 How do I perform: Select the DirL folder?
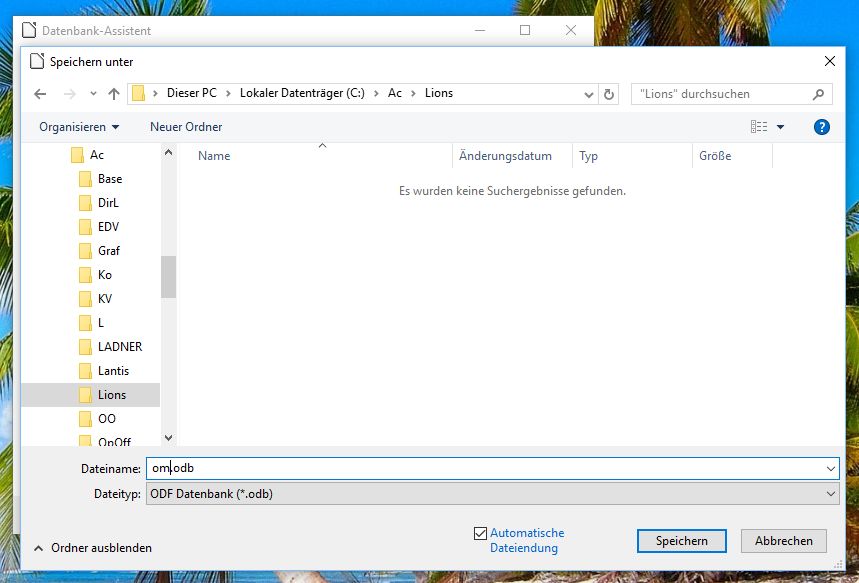click(99, 203)
